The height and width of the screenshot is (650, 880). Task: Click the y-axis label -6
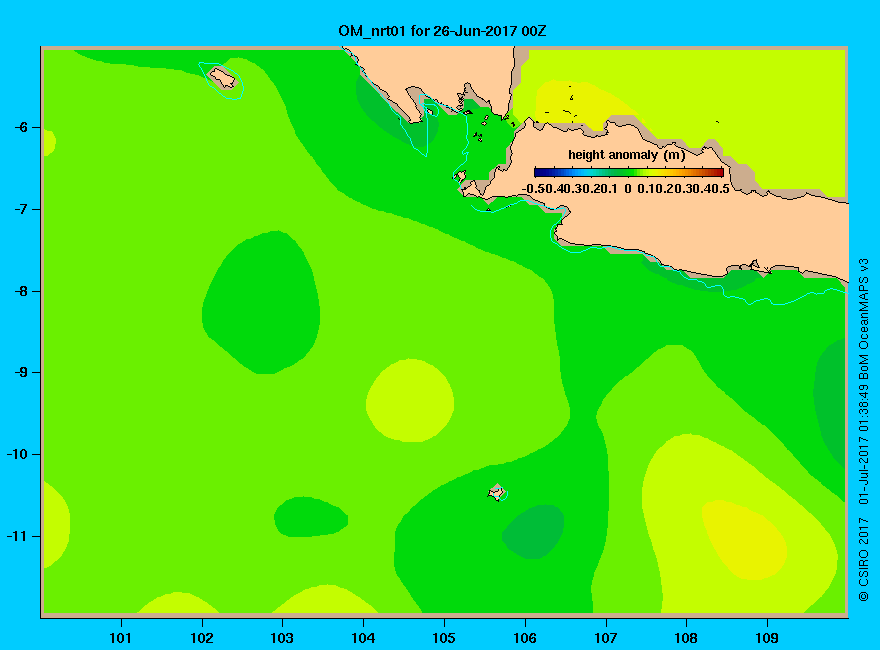[21, 127]
